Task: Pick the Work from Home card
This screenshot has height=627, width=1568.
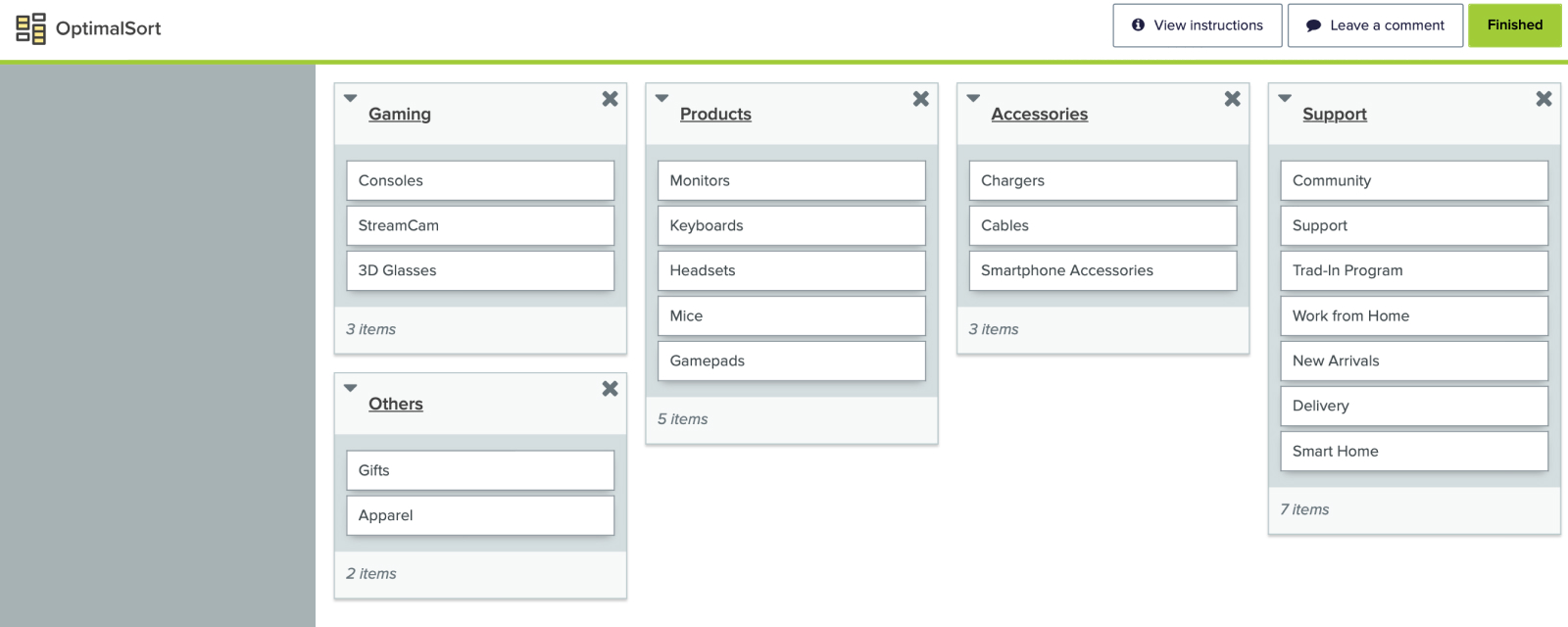Action: click(1413, 315)
